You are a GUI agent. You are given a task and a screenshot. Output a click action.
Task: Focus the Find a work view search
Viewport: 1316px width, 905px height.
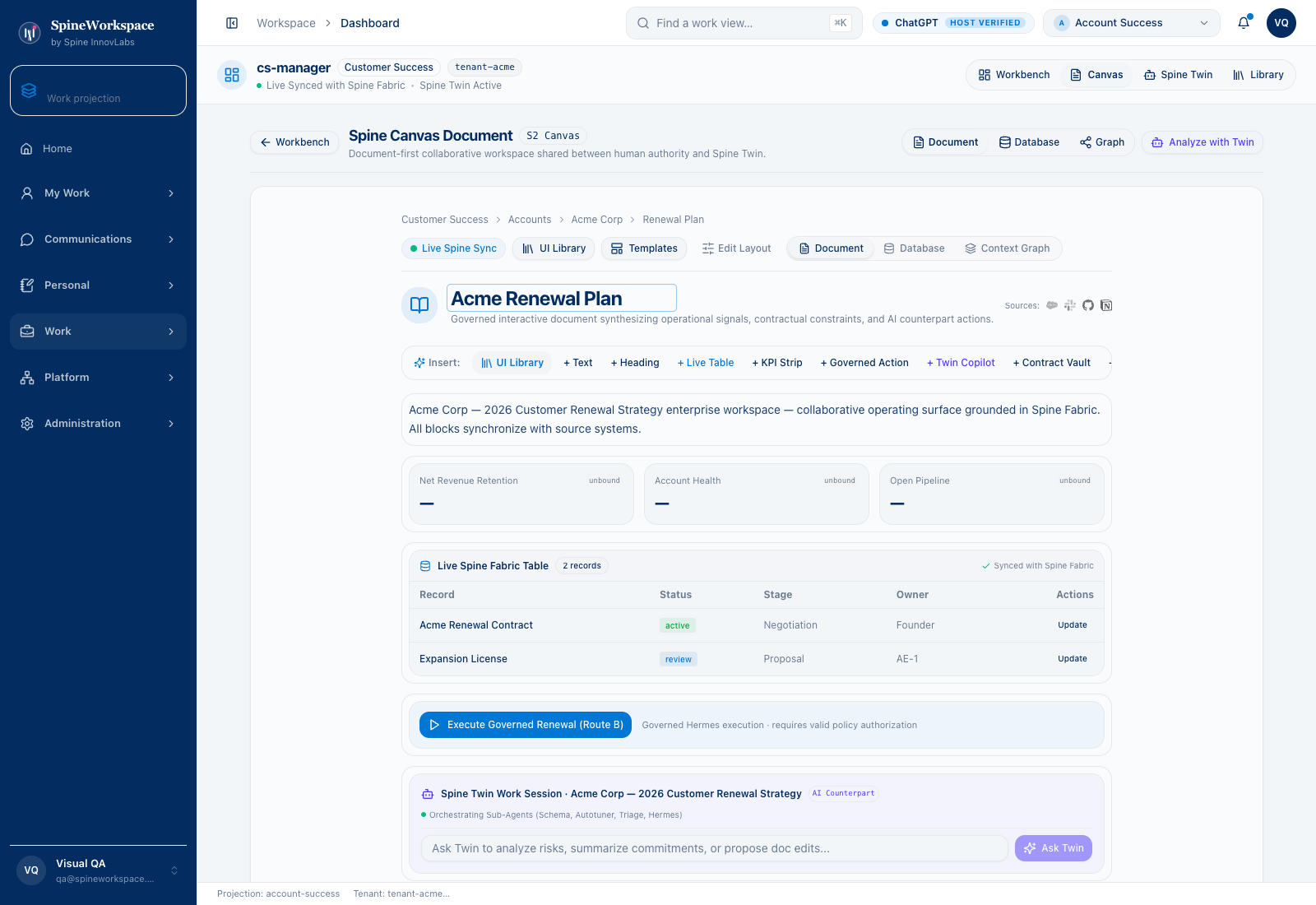pos(744,23)
